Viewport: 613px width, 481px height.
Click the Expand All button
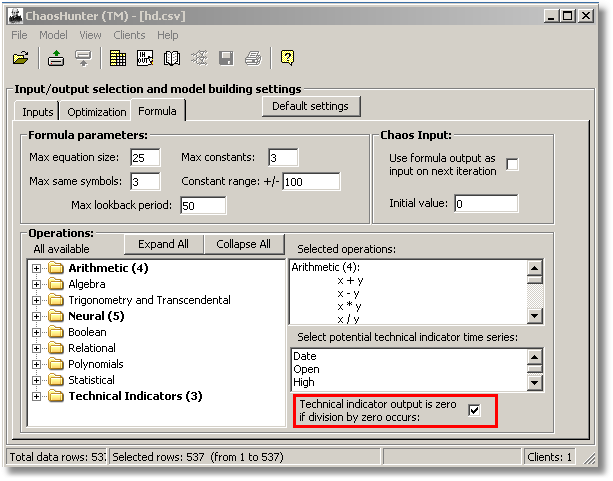[163, 244]
